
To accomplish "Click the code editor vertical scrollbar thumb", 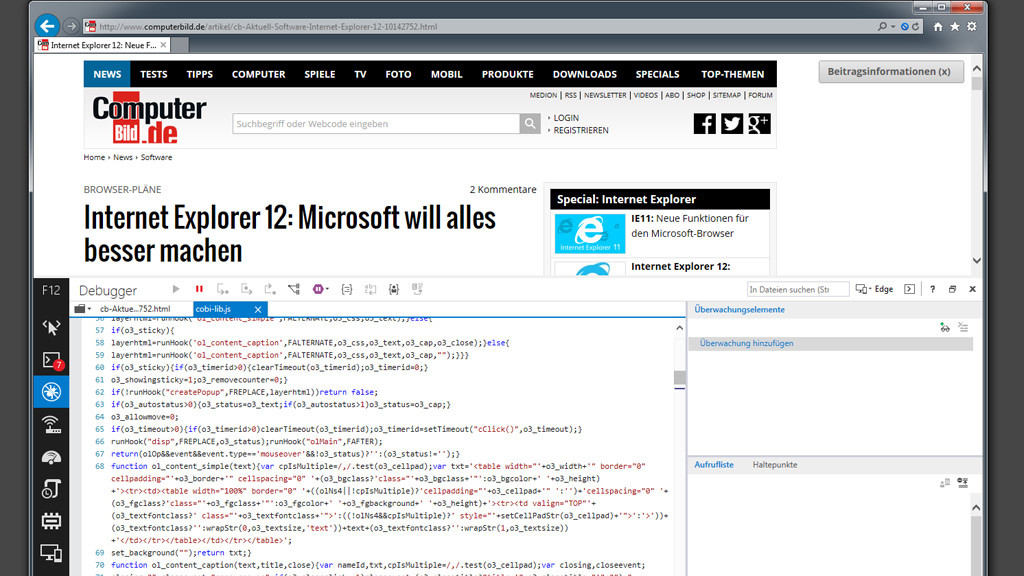I will click(x=680, y=377).
